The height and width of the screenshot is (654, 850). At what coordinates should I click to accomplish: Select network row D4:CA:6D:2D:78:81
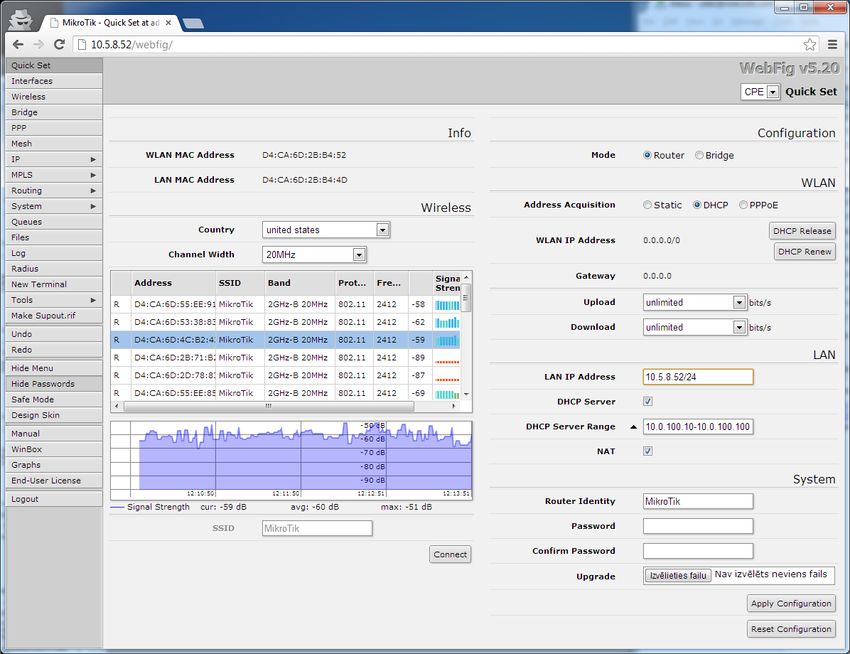point(285,375)
